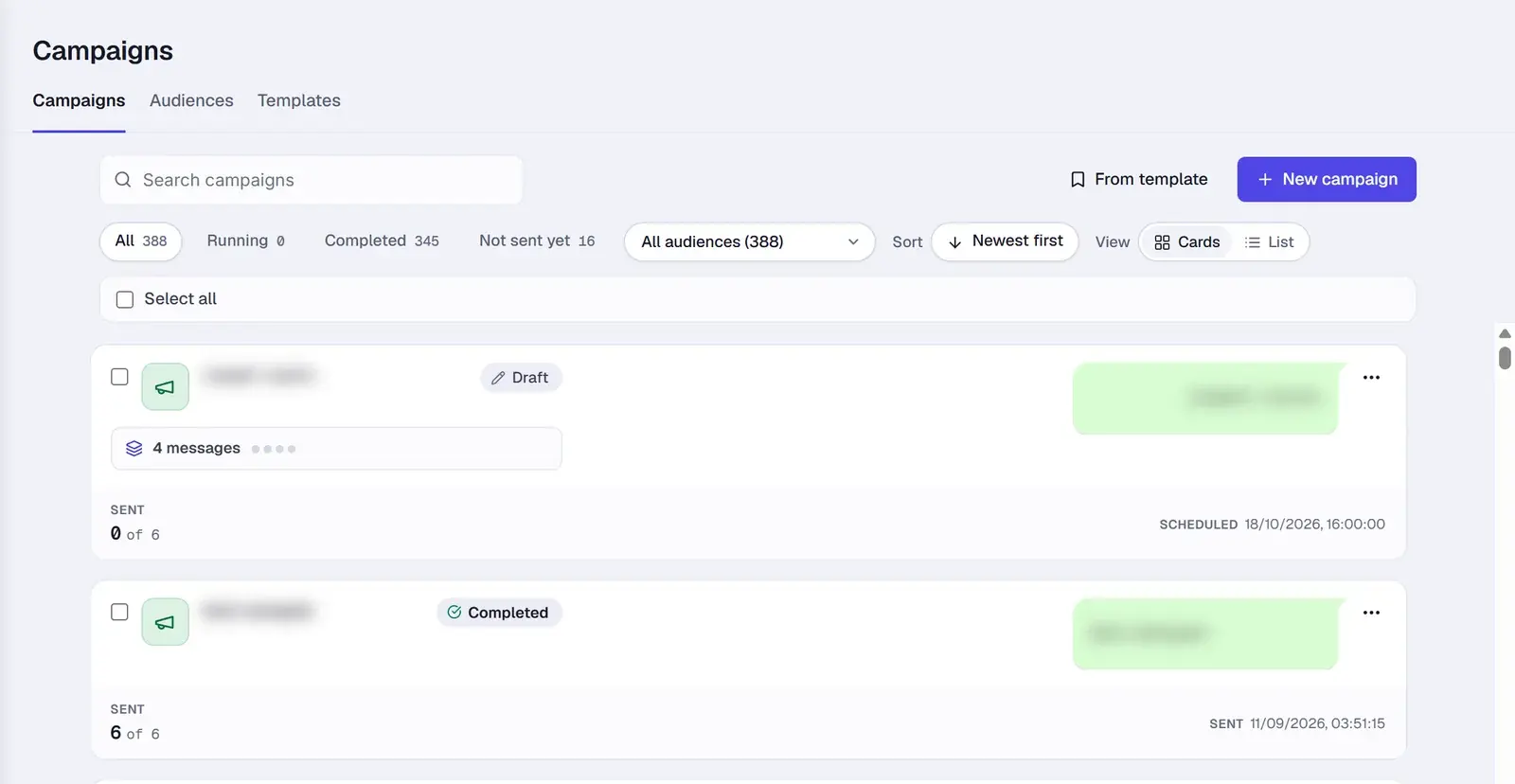Click the search magnifier icon
Image resolution: width=1515 pixels, height=784 pixels.
[123, 180]
